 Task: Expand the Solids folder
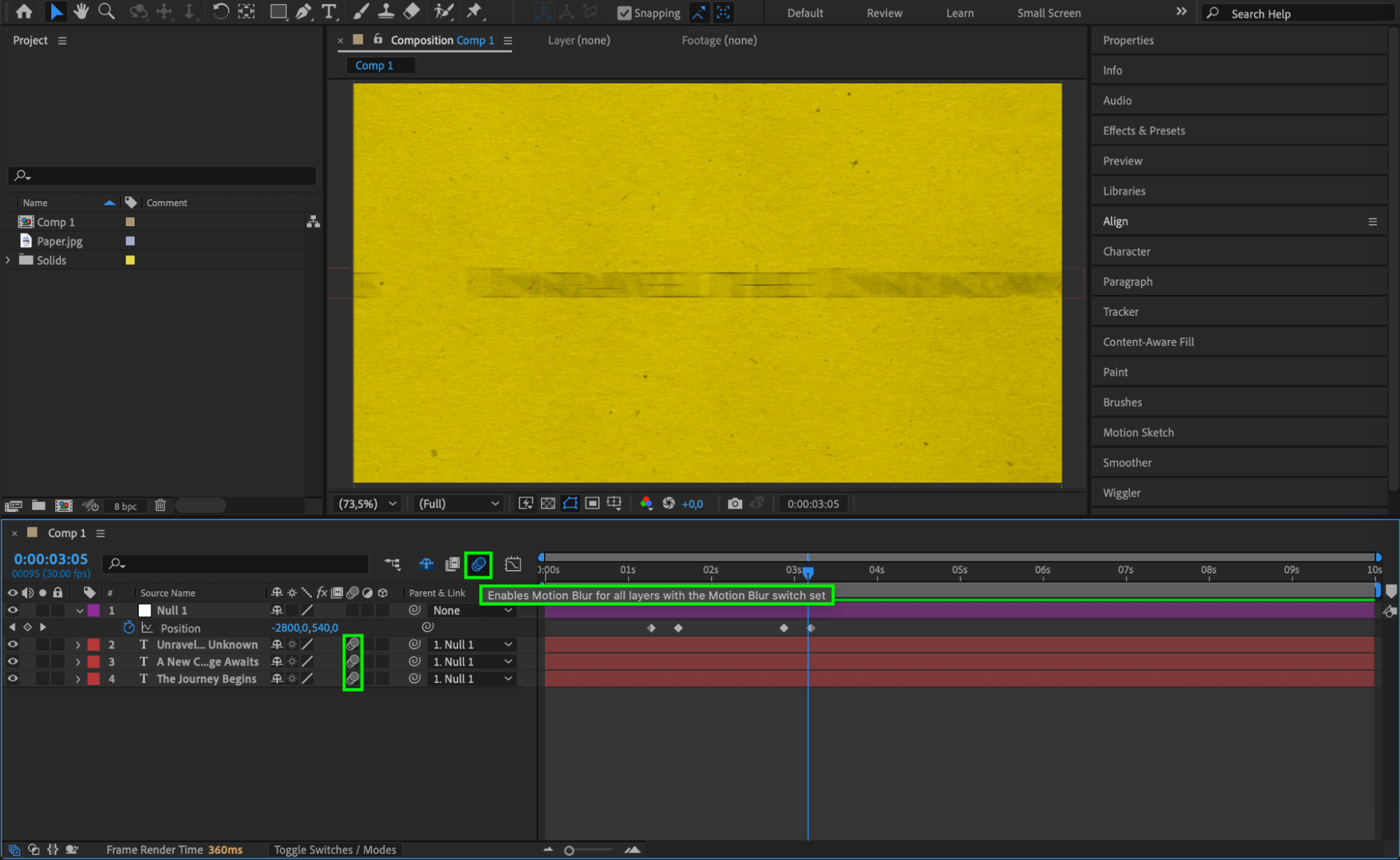[8, 260]
